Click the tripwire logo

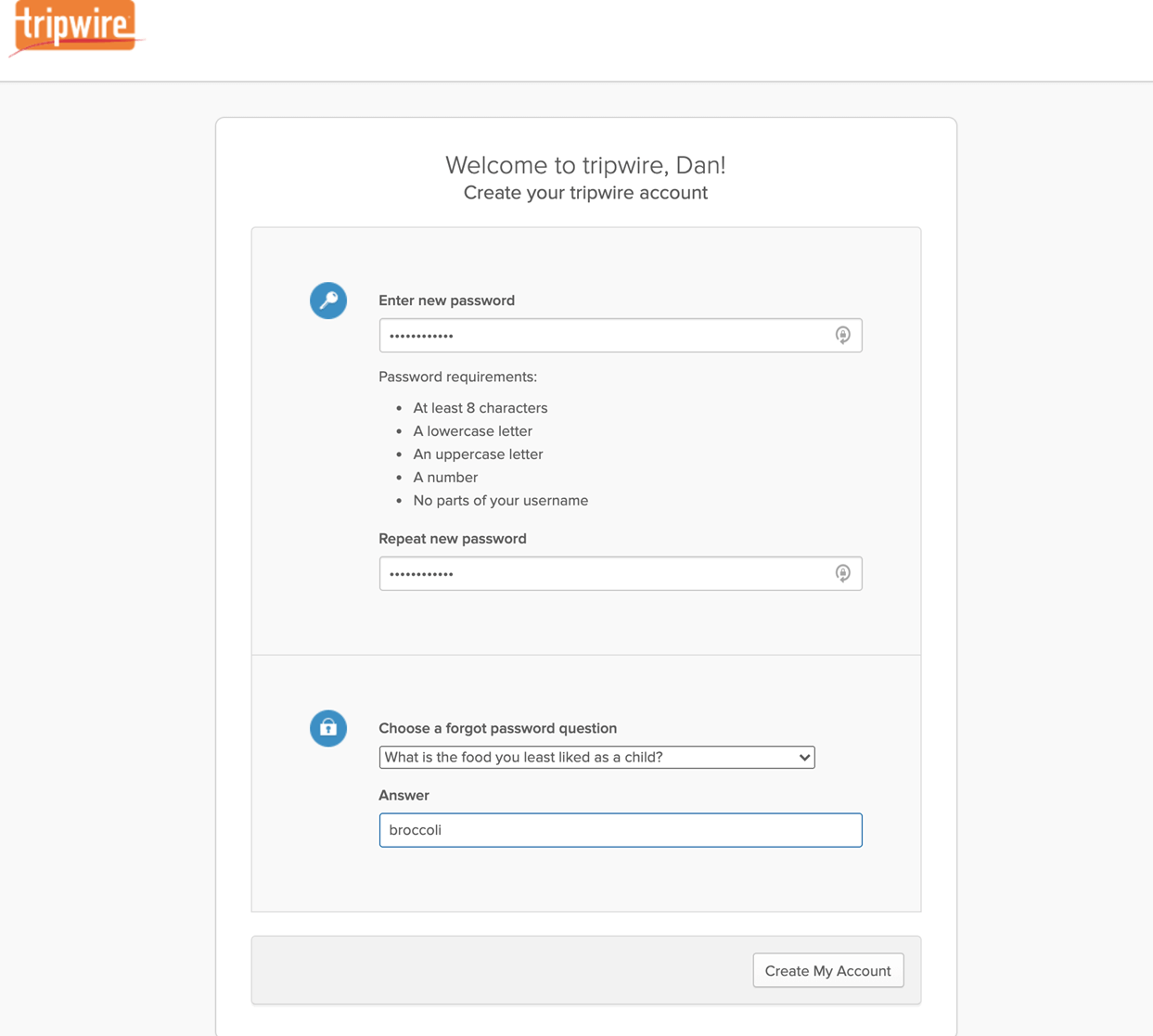coord(76,29)
